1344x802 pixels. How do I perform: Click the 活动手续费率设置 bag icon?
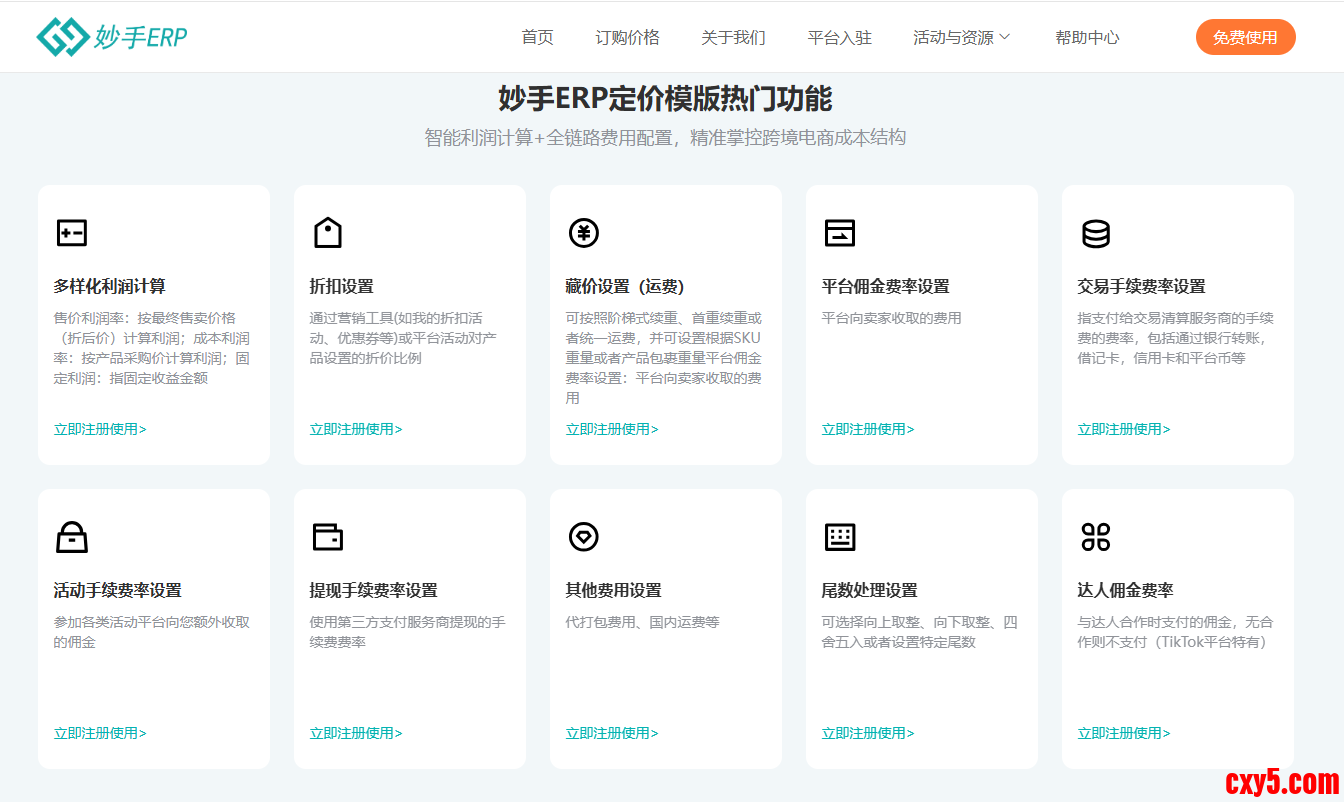(72, 537)
